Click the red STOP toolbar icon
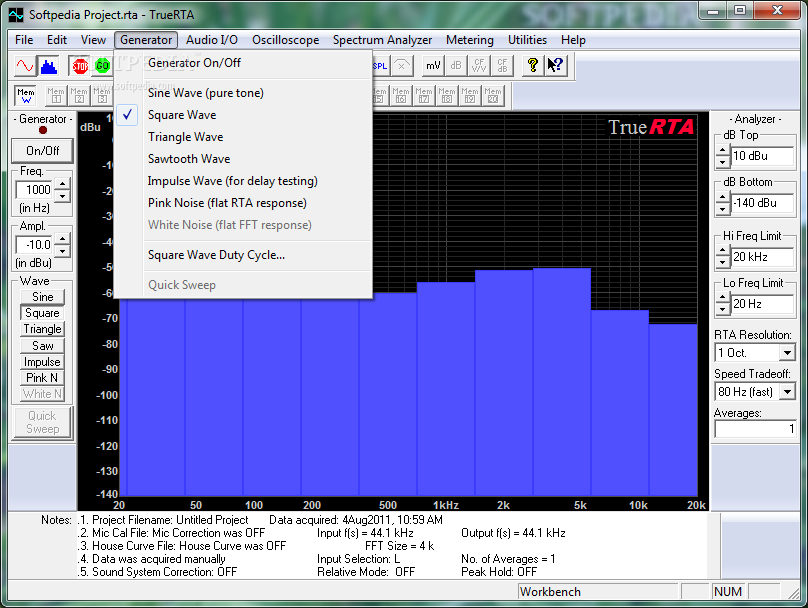The image size is (808, 608). click(x=80, y=66)
